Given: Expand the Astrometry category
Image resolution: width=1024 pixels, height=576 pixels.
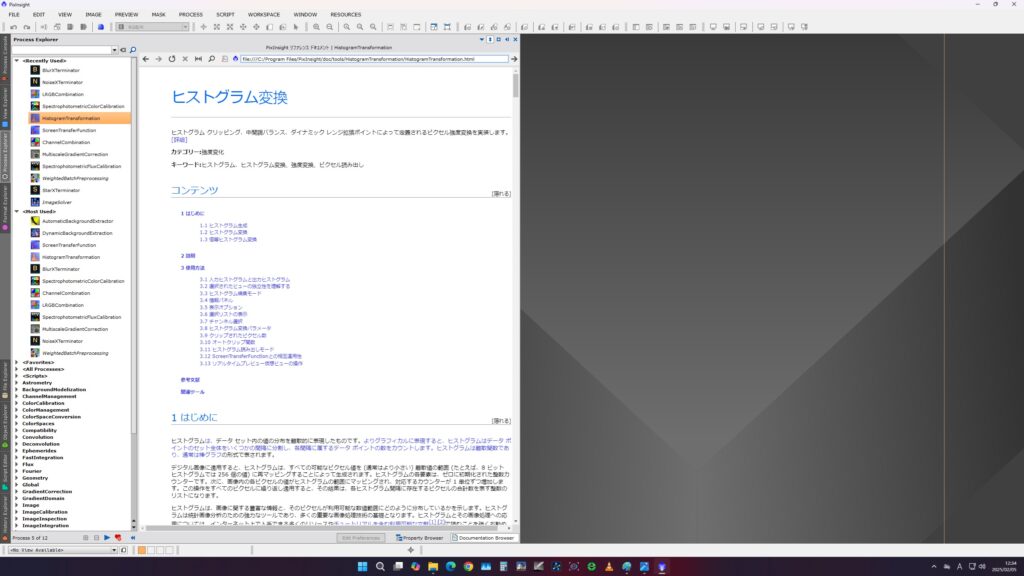Looking at the screenshot, I should pyautogui.click(x=17, y=383).
